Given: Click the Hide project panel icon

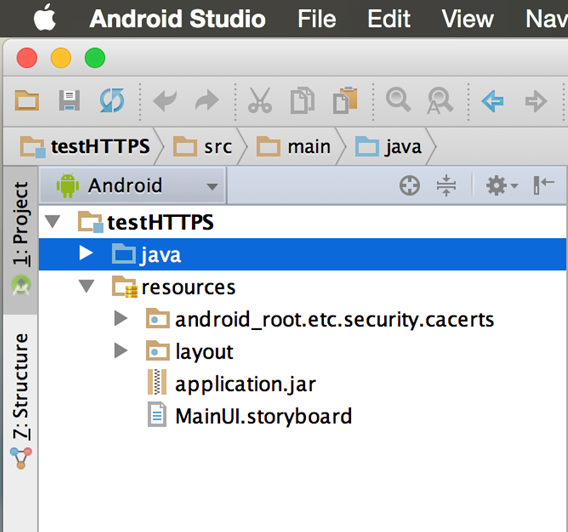Looking at the screenshot, I should point(544,185).
